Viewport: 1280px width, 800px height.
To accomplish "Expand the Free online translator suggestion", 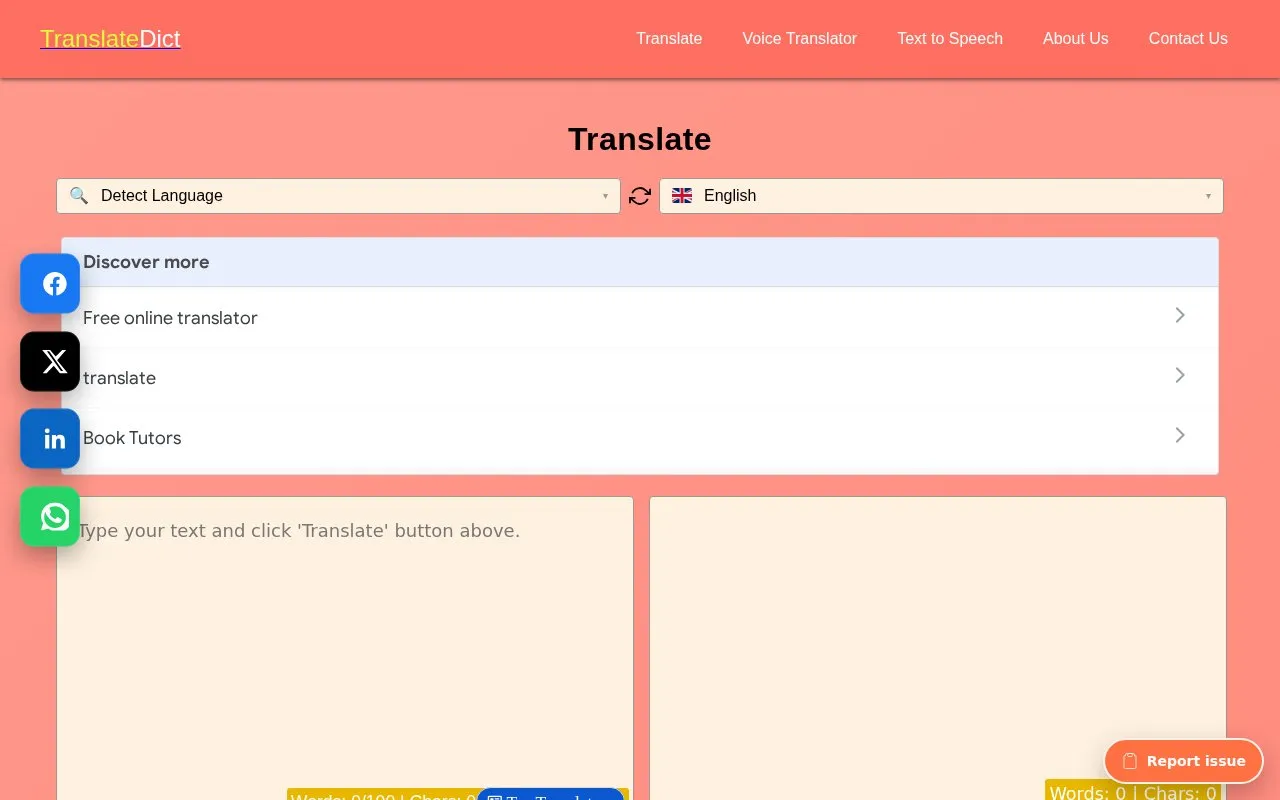I will [640, 317].
